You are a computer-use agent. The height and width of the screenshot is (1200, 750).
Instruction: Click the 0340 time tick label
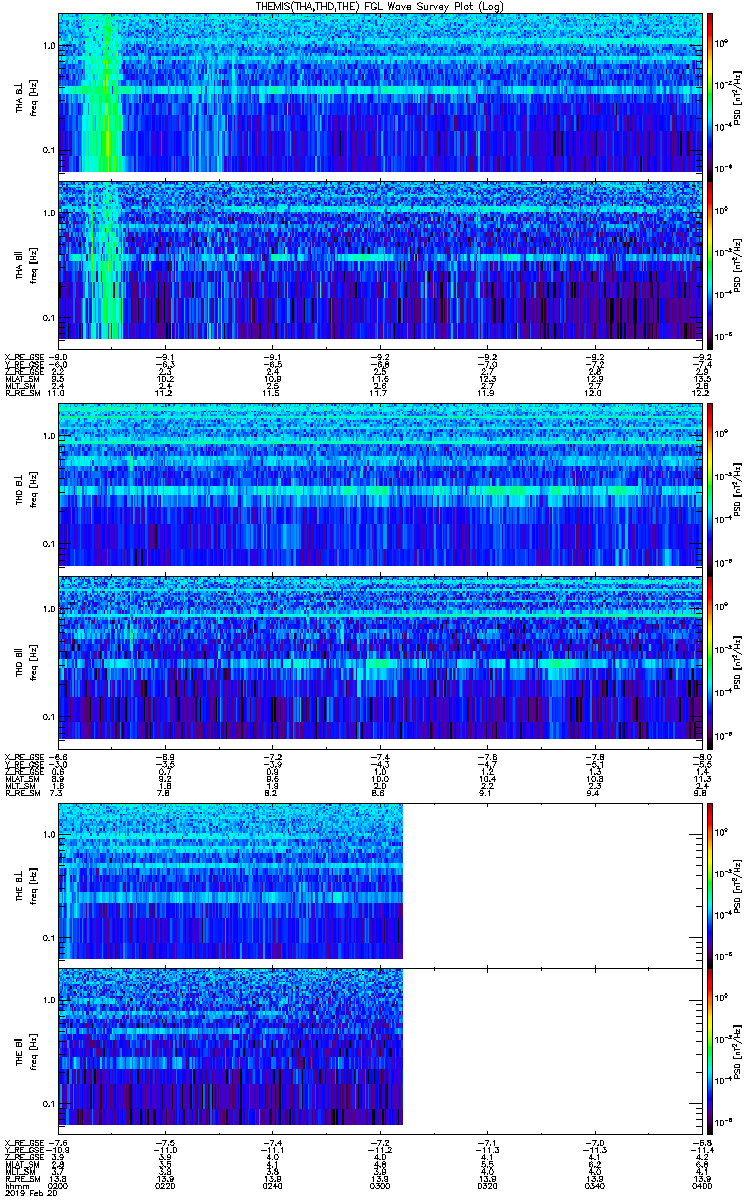click(594, 1185)
